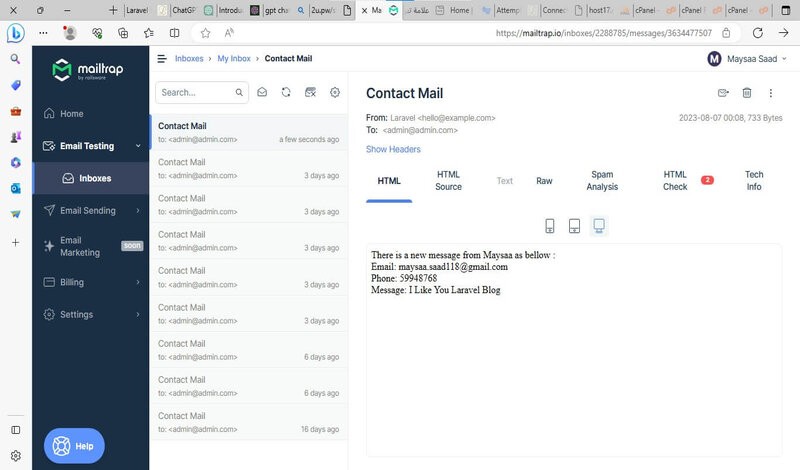View site info padlock icon
This screenshot has width=800, height=470.
pyautogui.click(x=726, y=33)
